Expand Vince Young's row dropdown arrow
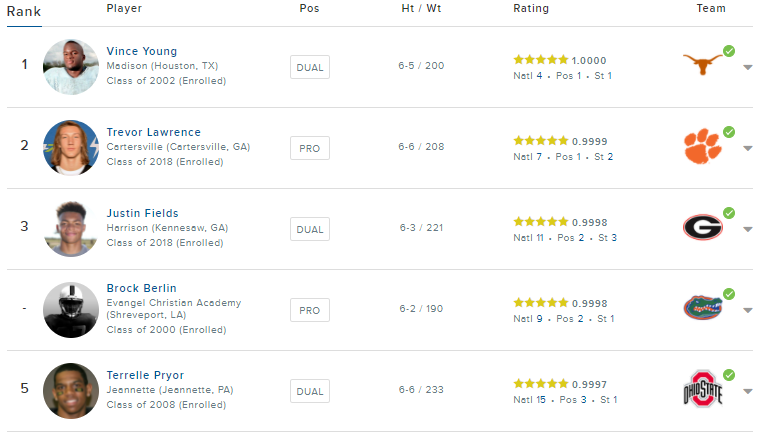The height and width of the screenshot is (438, 766). coord(747,67)
